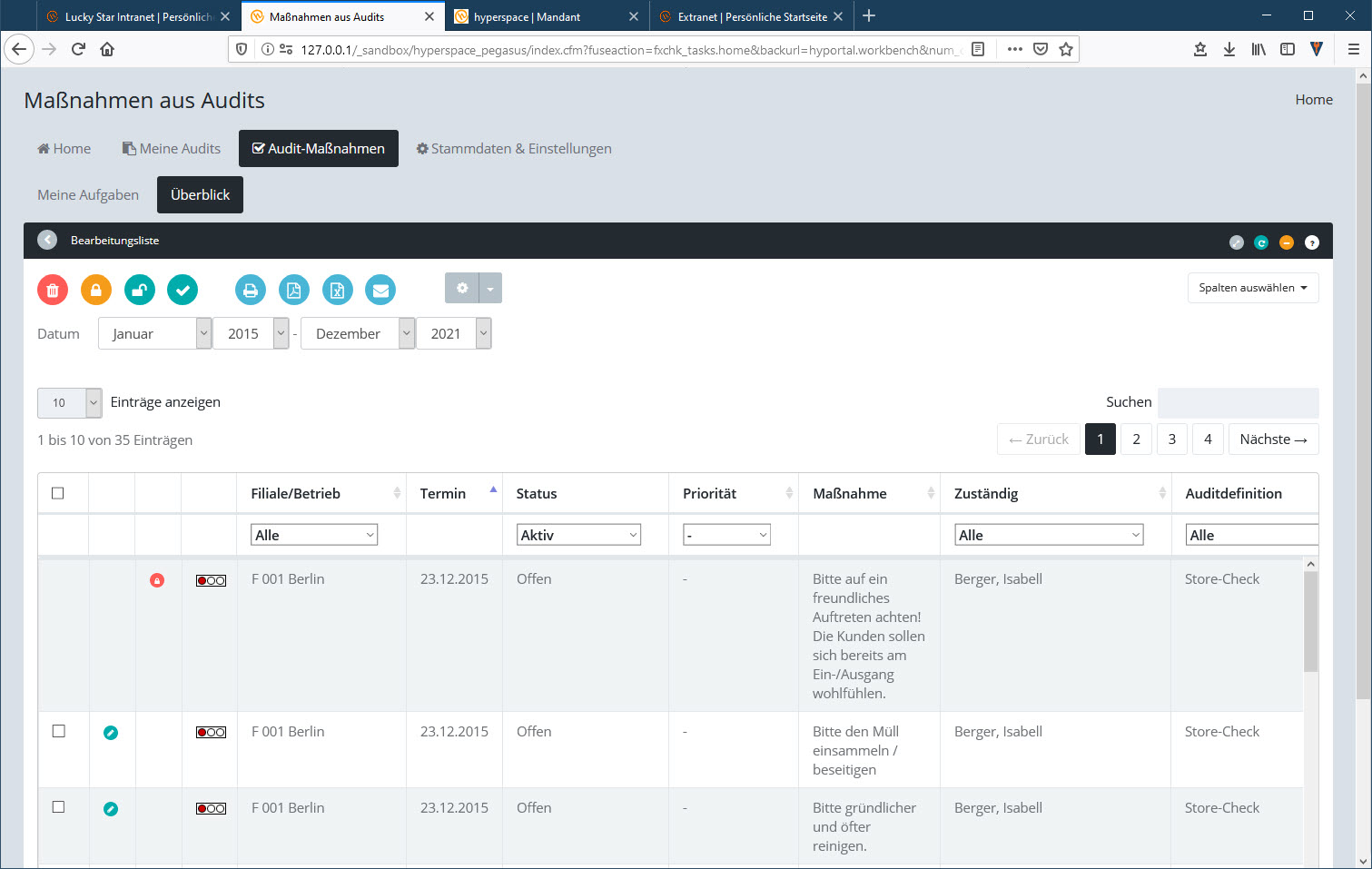Click the orange lock icon

[x=96, y=290]
